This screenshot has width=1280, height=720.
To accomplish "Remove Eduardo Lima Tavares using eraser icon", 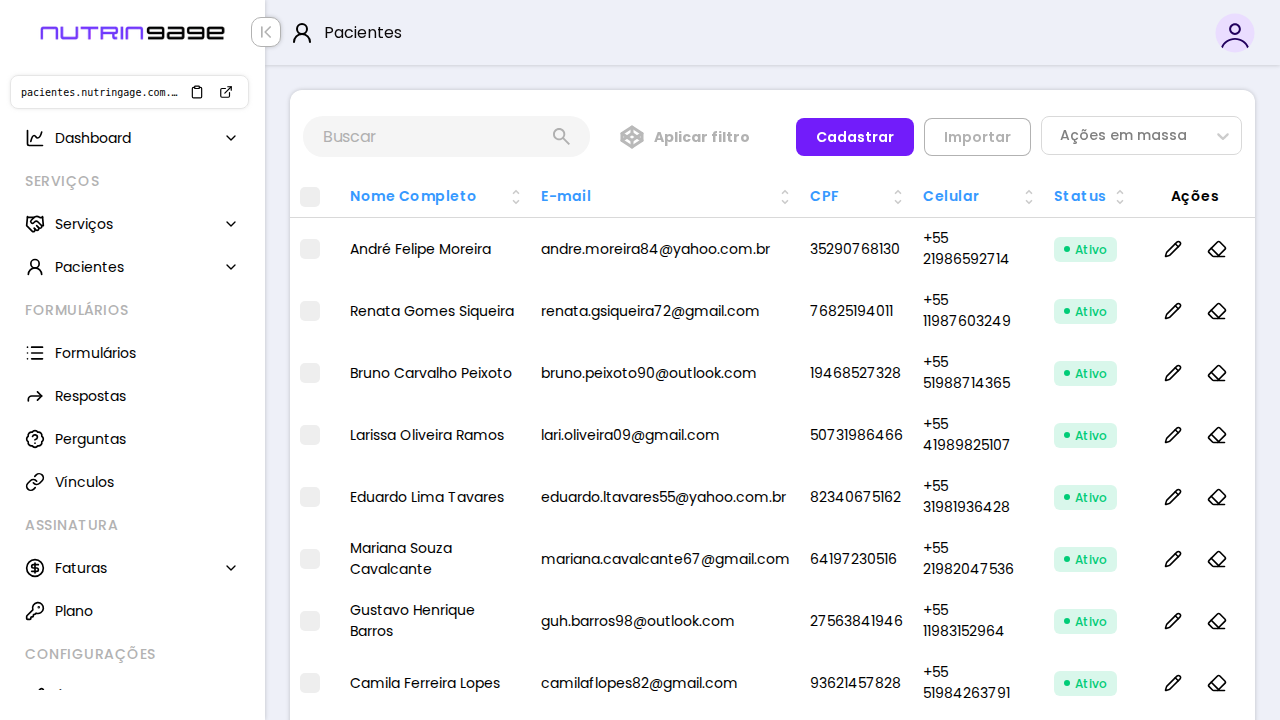I will 1217,497.
